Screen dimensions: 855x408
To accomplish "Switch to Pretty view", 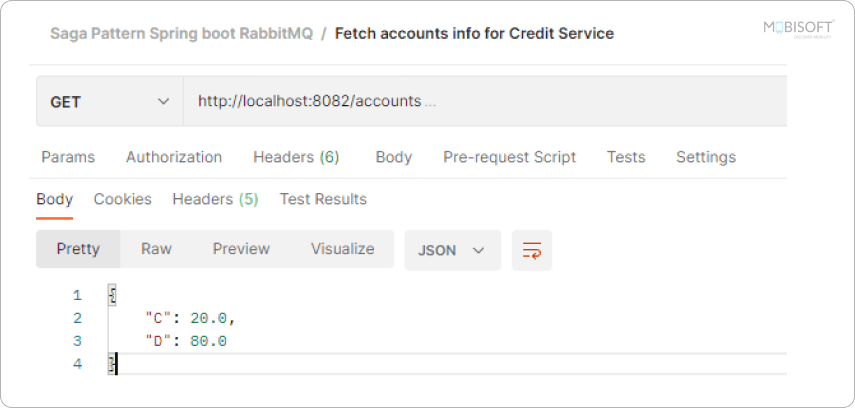I will [78, 249].
